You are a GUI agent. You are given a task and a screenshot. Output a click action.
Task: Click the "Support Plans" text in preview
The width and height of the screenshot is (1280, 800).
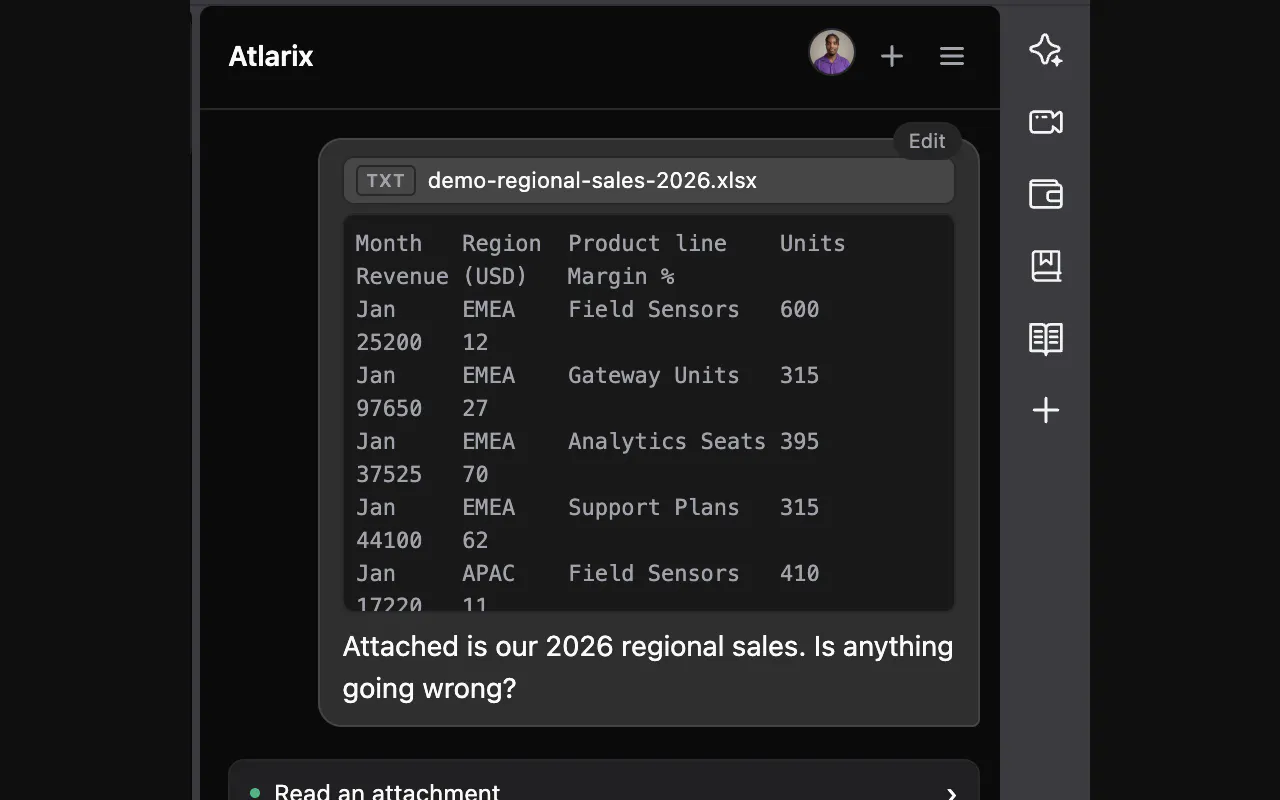point(654,507)
